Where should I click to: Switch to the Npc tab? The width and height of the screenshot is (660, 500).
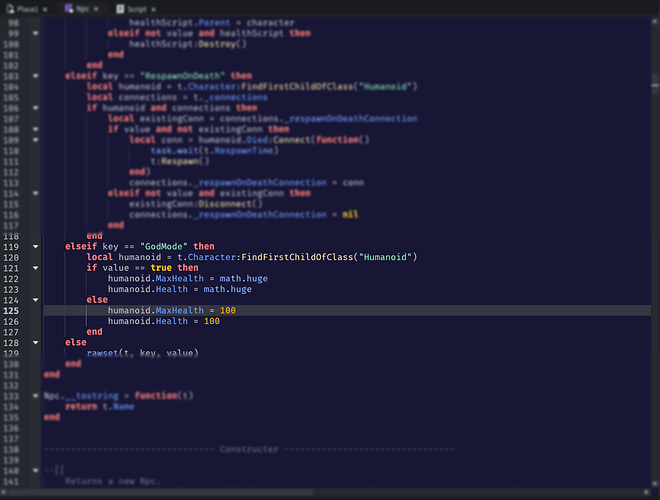(82, 9)
